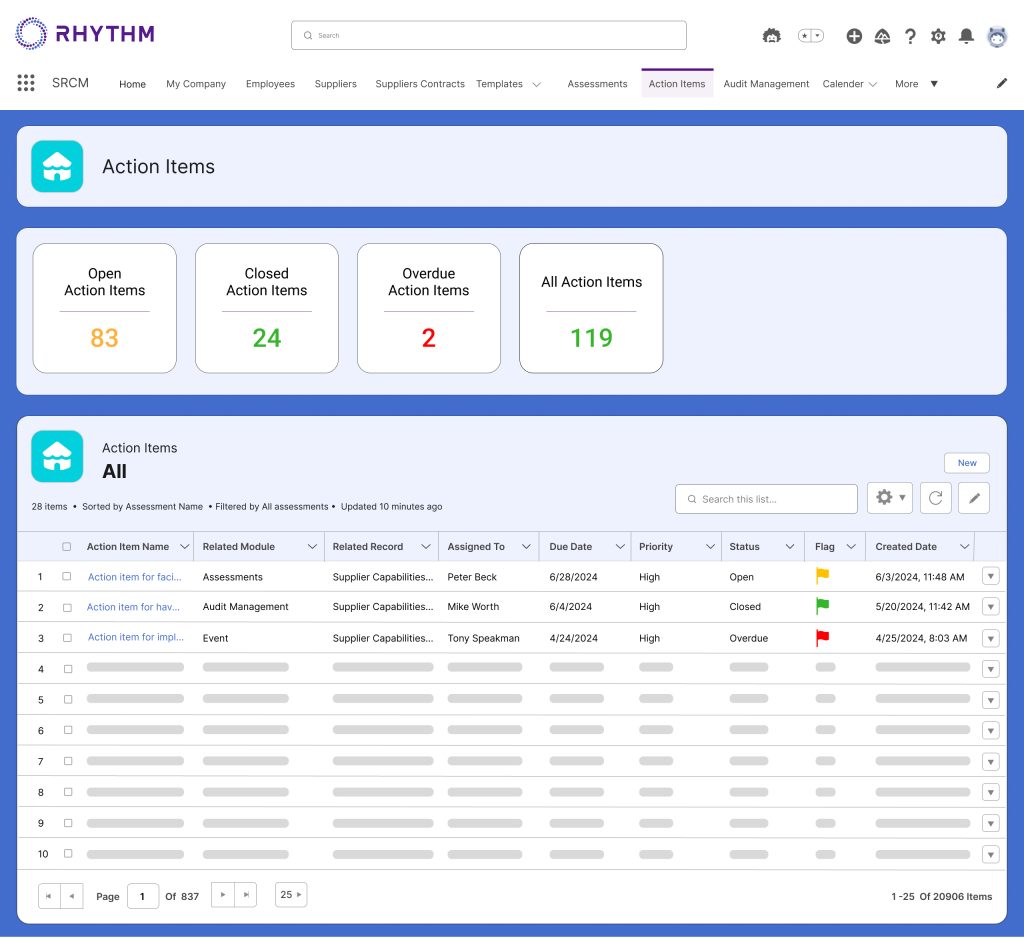This screenshot has width=1024, height=938.
Task: Click the setup gear icon in header
Action: pyautogui.click(x=938, y=36)
